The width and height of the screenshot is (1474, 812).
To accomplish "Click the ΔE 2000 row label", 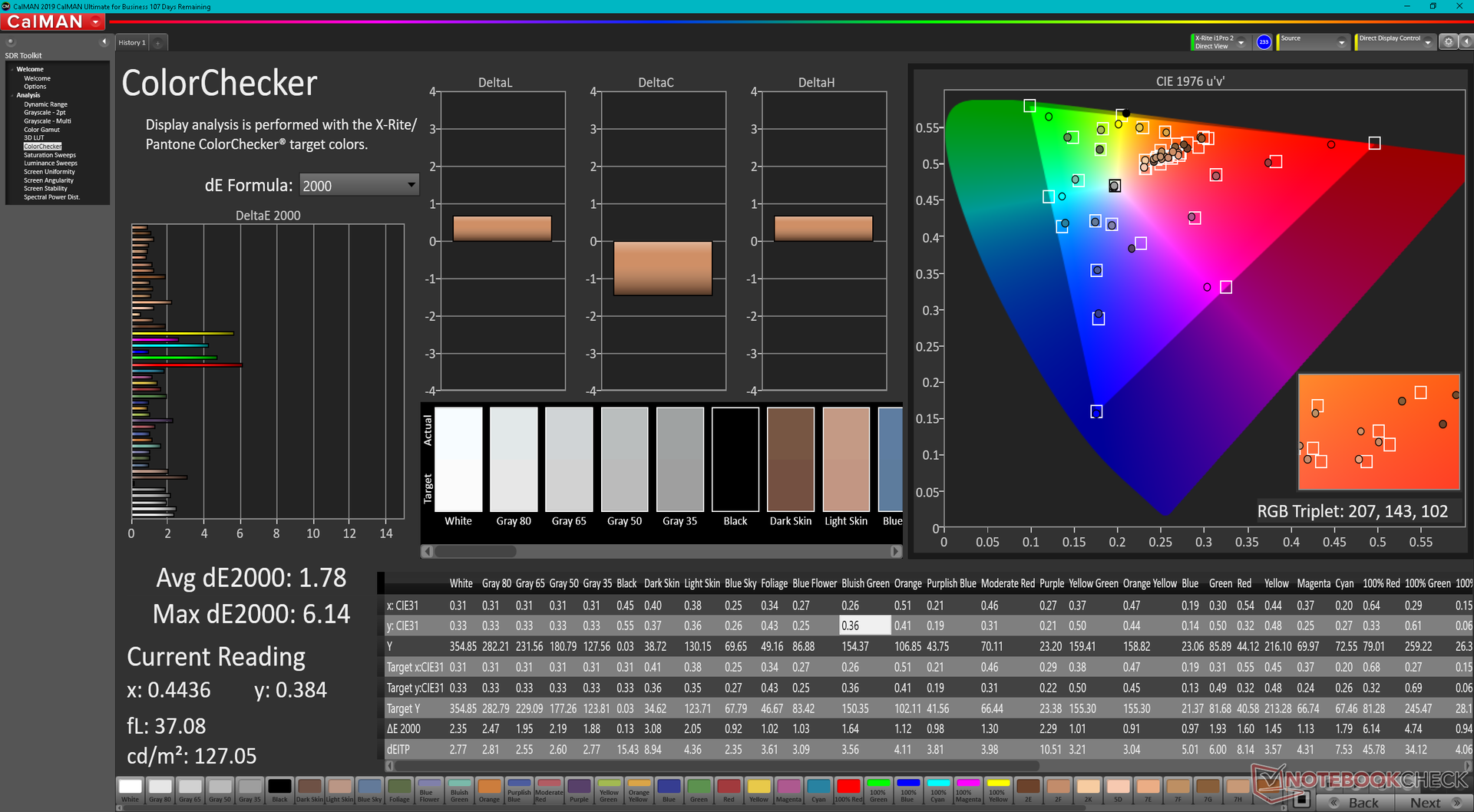I will pos(404,728).
